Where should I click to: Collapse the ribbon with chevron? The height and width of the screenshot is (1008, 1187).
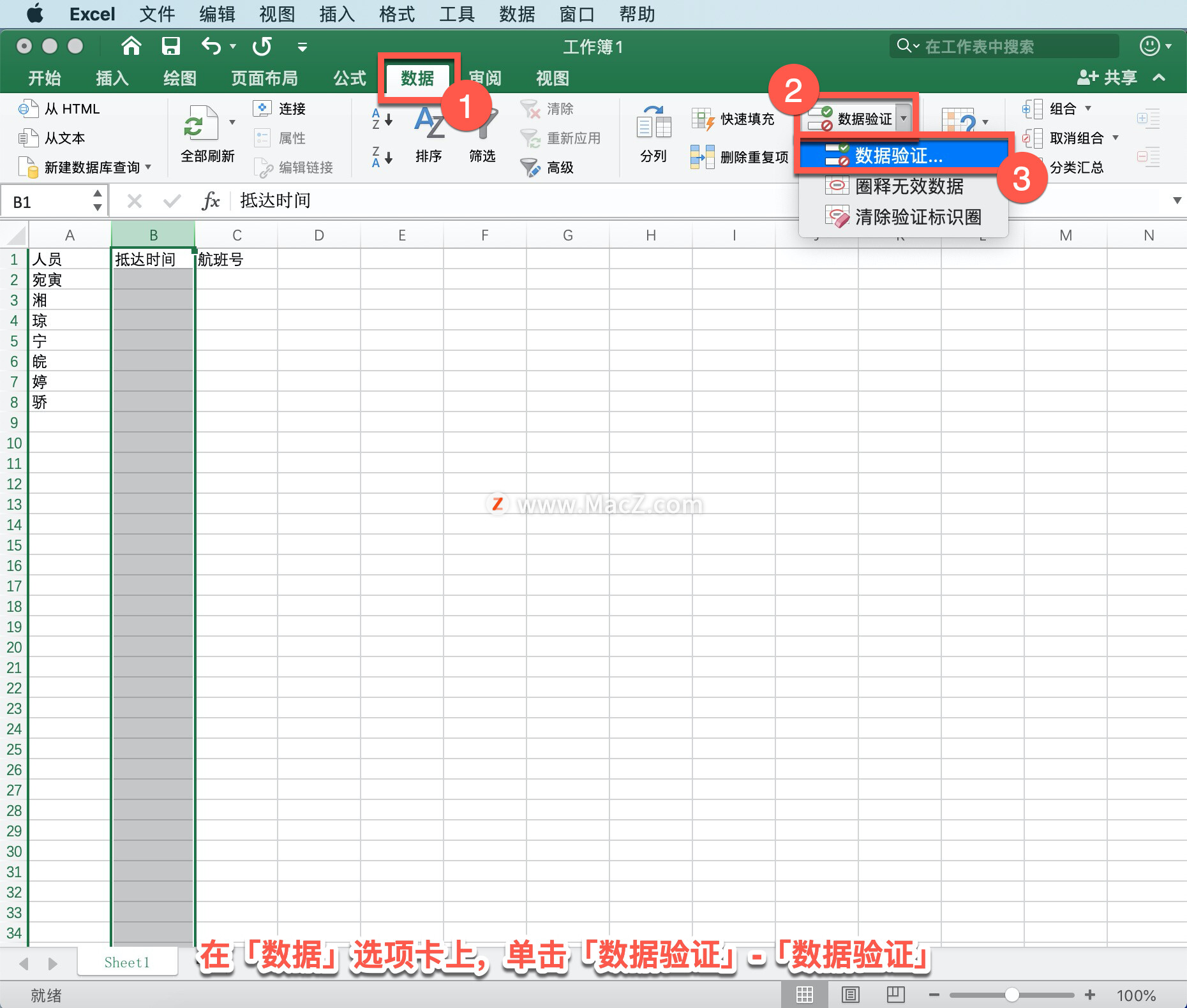point(1159,78)
